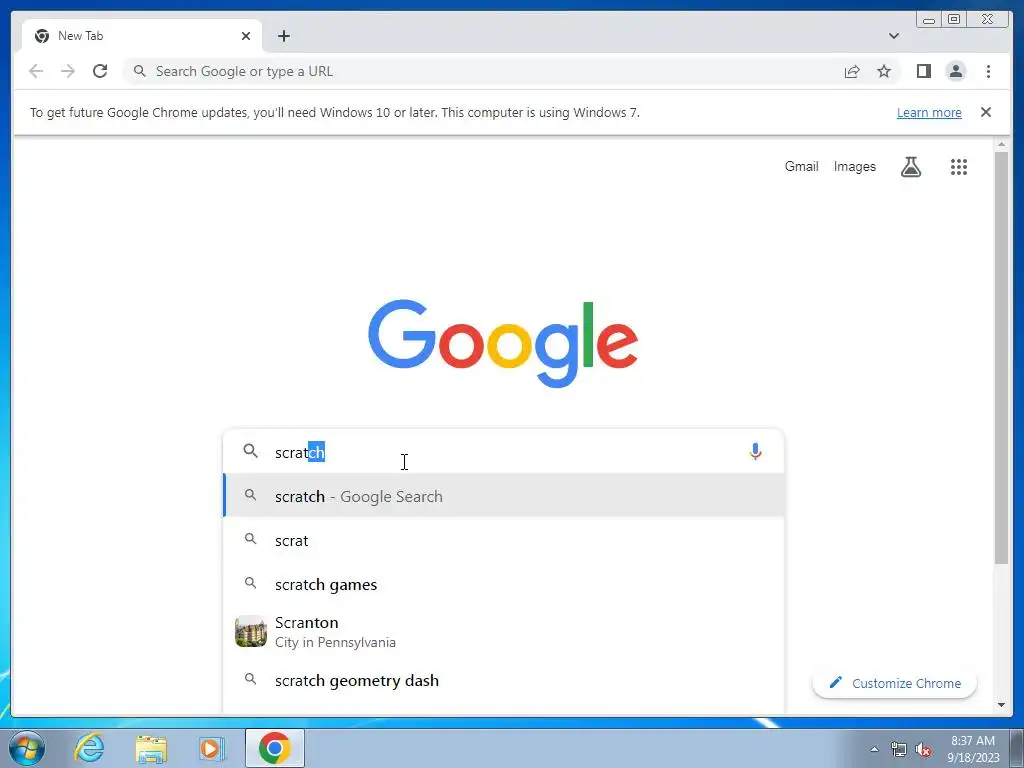Toggle the Chrome side panel

[x=923, y=71]
